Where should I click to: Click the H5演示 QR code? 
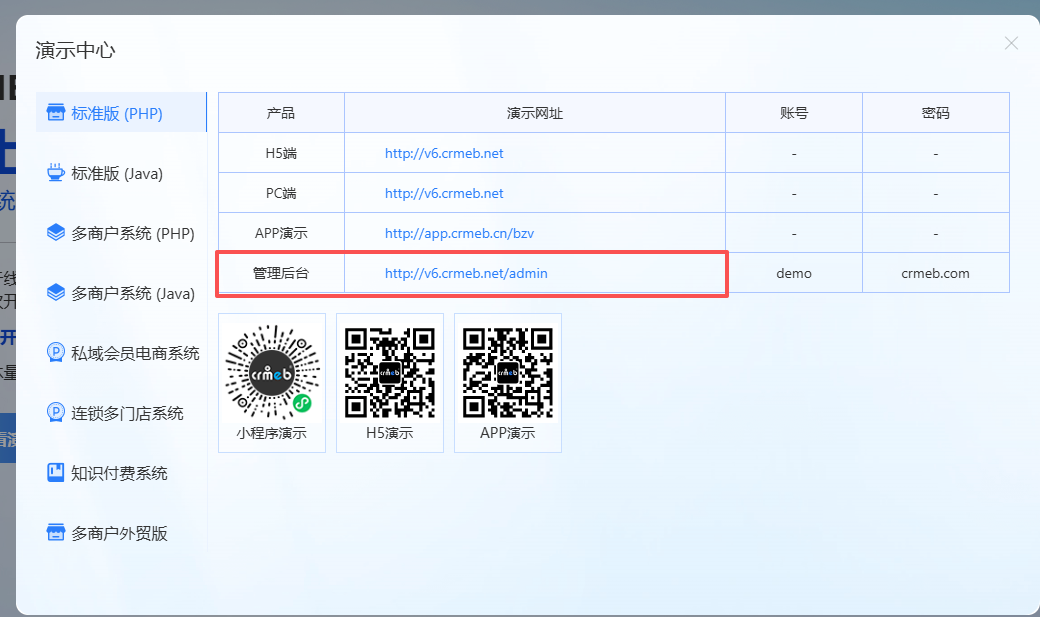pyautogui.click(x=390, y=372)
